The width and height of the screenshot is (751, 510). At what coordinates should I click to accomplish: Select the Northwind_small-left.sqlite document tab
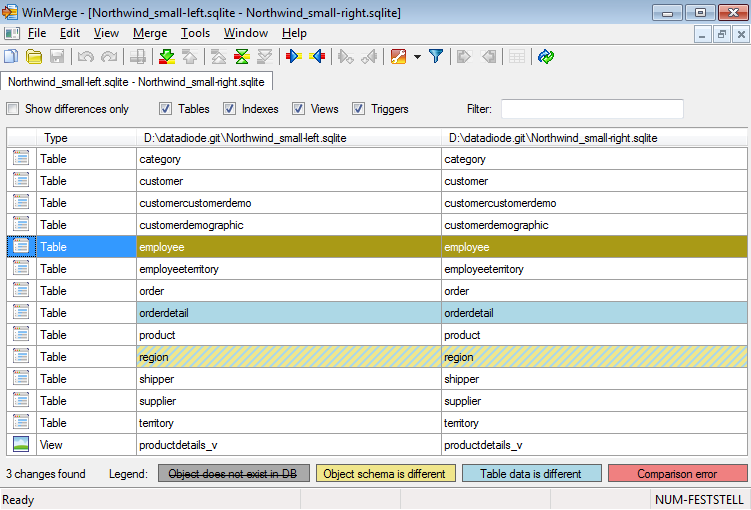point(137,81)
